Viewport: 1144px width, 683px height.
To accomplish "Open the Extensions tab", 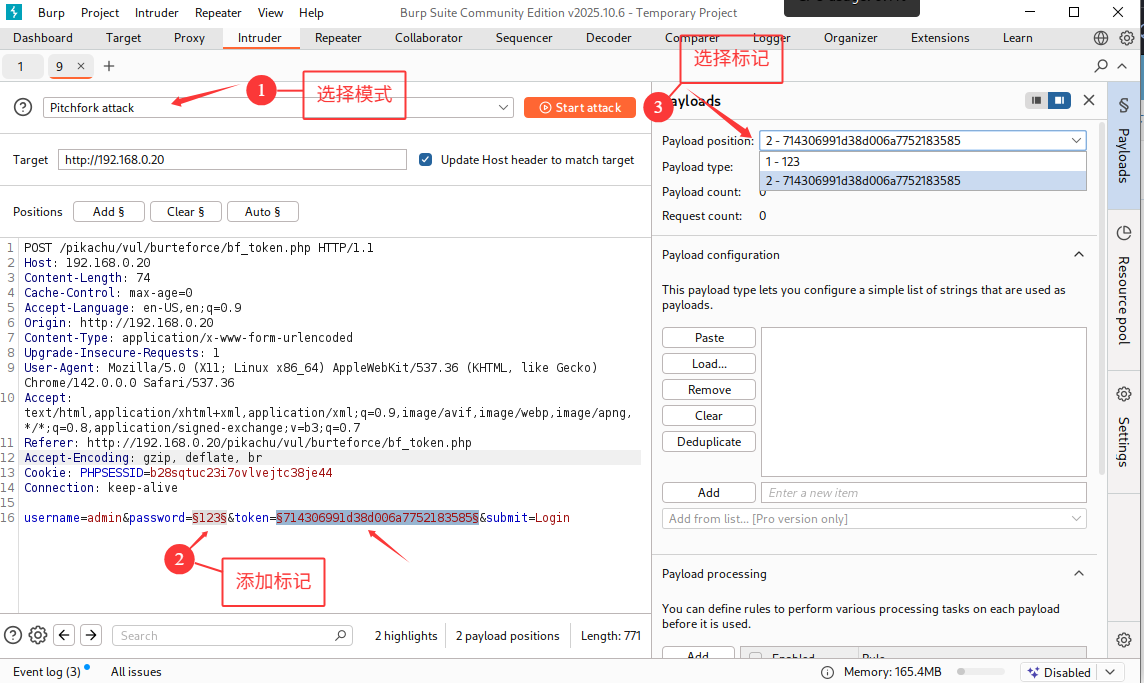I will pos(940,38).
